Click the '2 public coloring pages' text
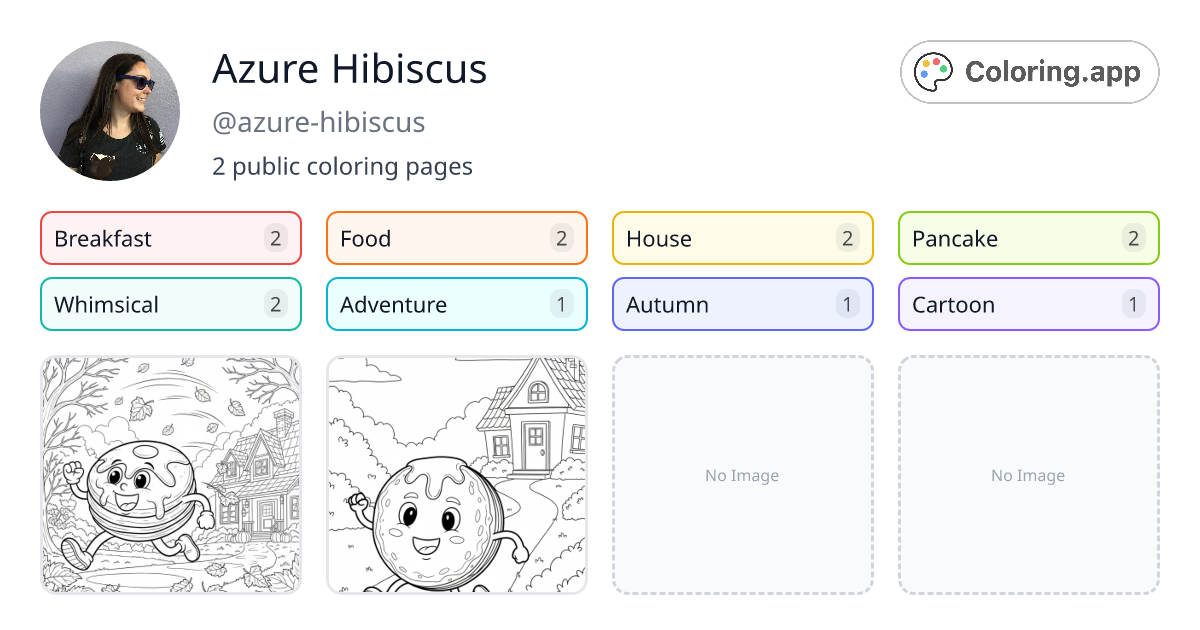 click(342, 166)
